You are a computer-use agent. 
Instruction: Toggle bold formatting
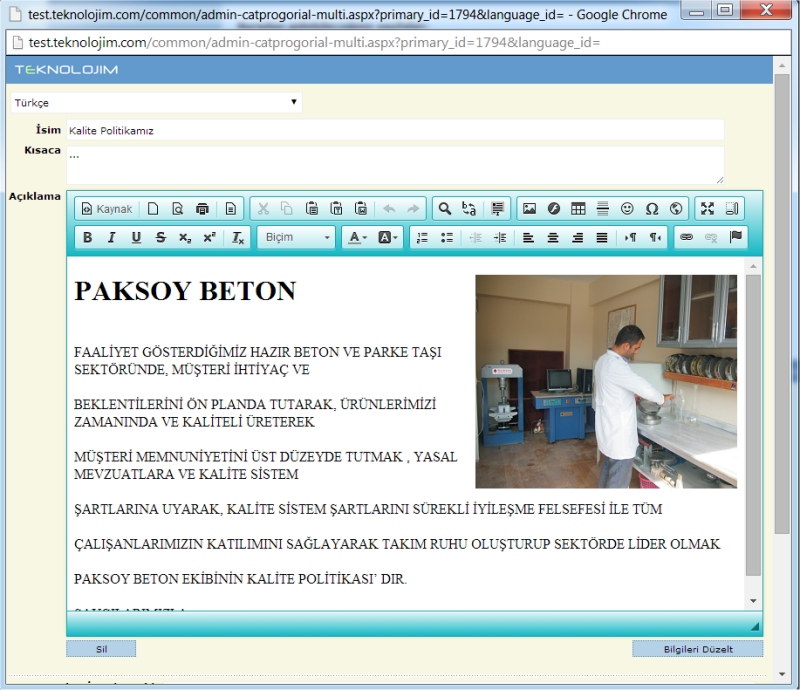88,237
